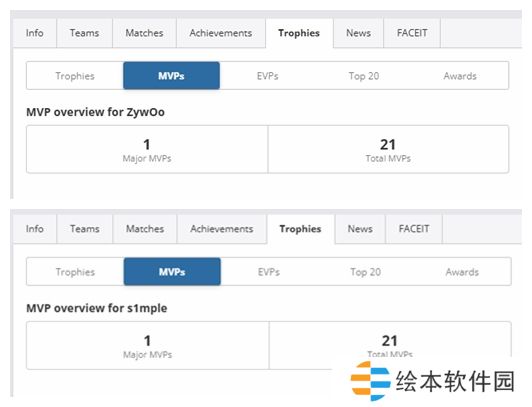Select Top 20 sub-tab for ZywOo
Screen dimensions: 532x407
[x=364, y=76]
